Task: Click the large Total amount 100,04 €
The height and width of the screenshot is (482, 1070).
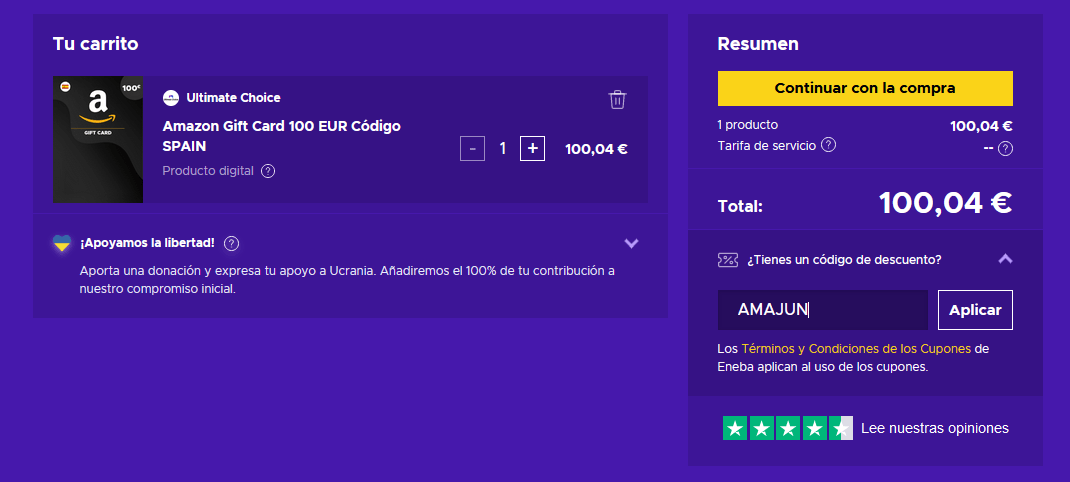Action: pyautogui.click(x=945, y=203)
